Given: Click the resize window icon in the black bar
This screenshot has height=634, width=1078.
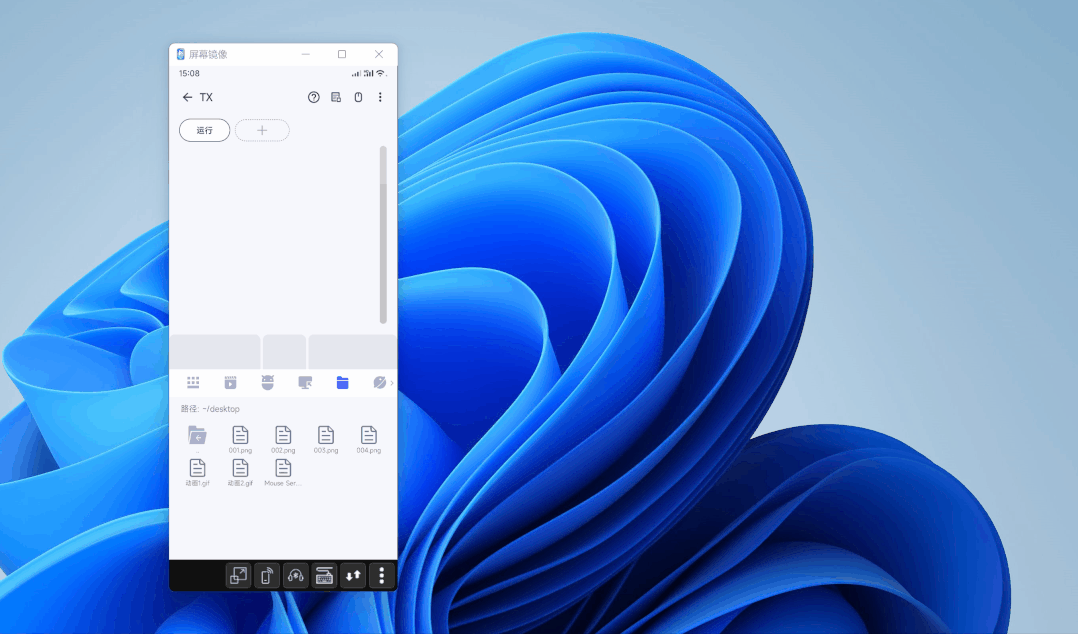Looking at the screenshot, I should click(239, 576).
